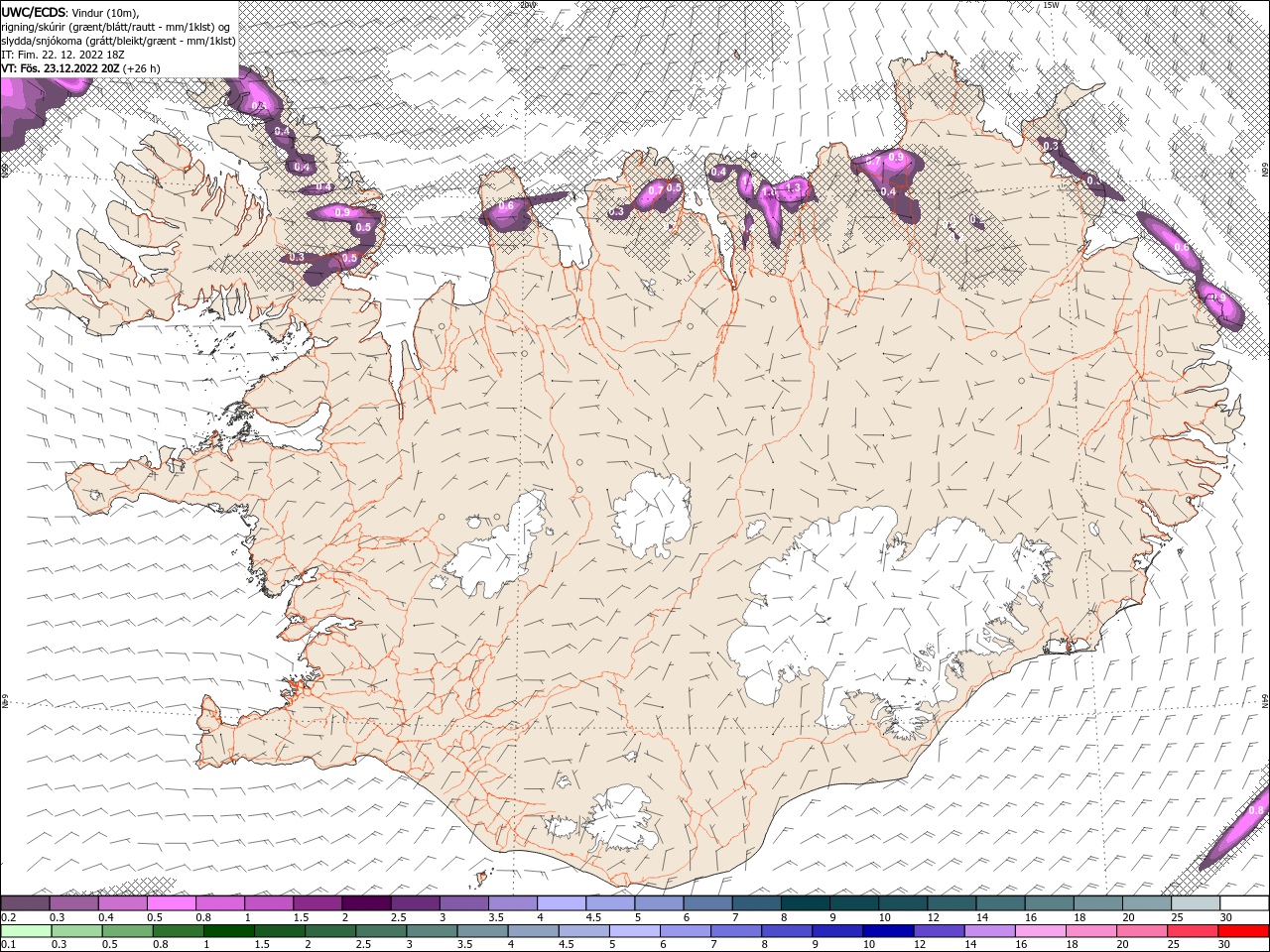Pick the white snow-scale swatch labeled 30
1270x952 pixels.
[1244, 903]
